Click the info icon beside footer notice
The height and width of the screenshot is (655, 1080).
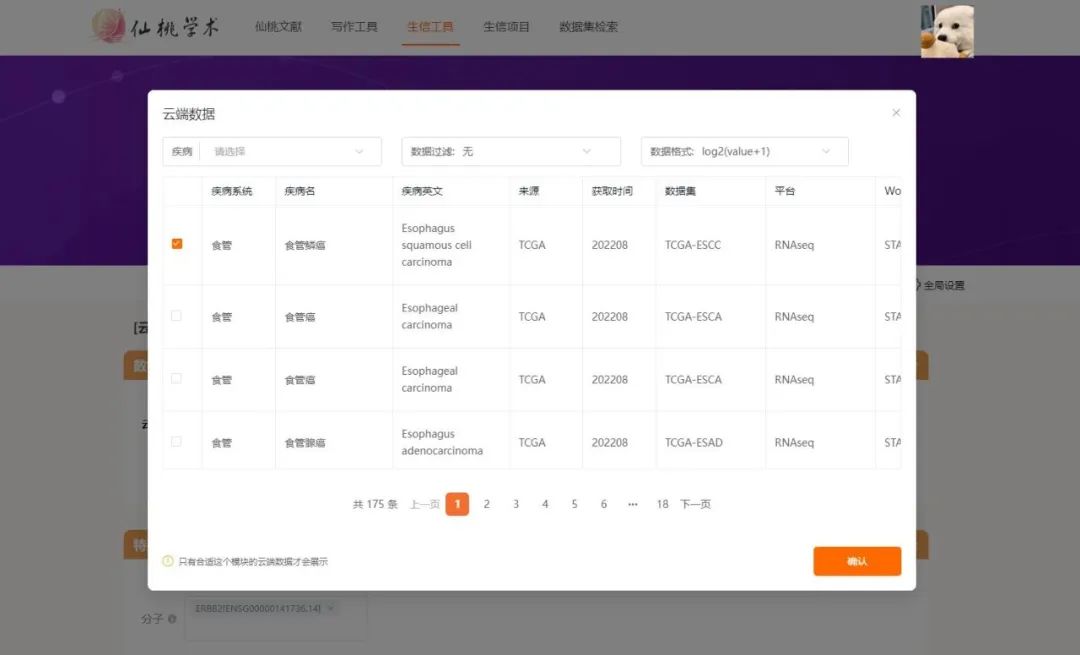(168, 561)
